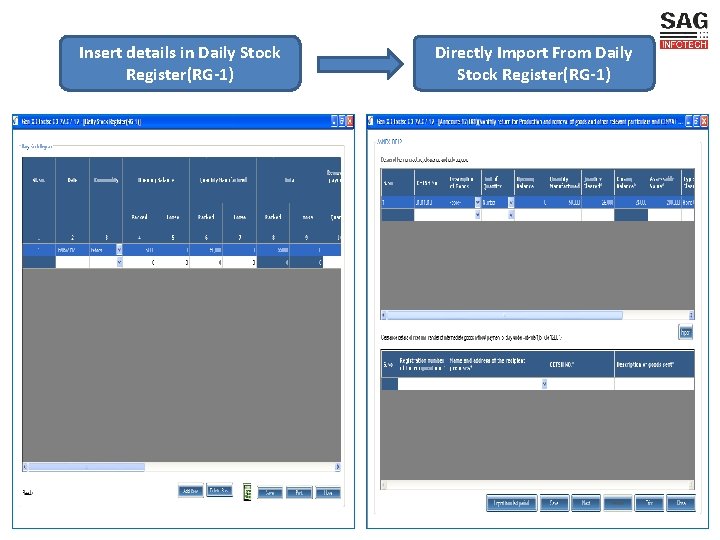Click right arrow of Daily Stock Register scrollbar
Viewport: 720px width, 540px height.
coord(338,467)
